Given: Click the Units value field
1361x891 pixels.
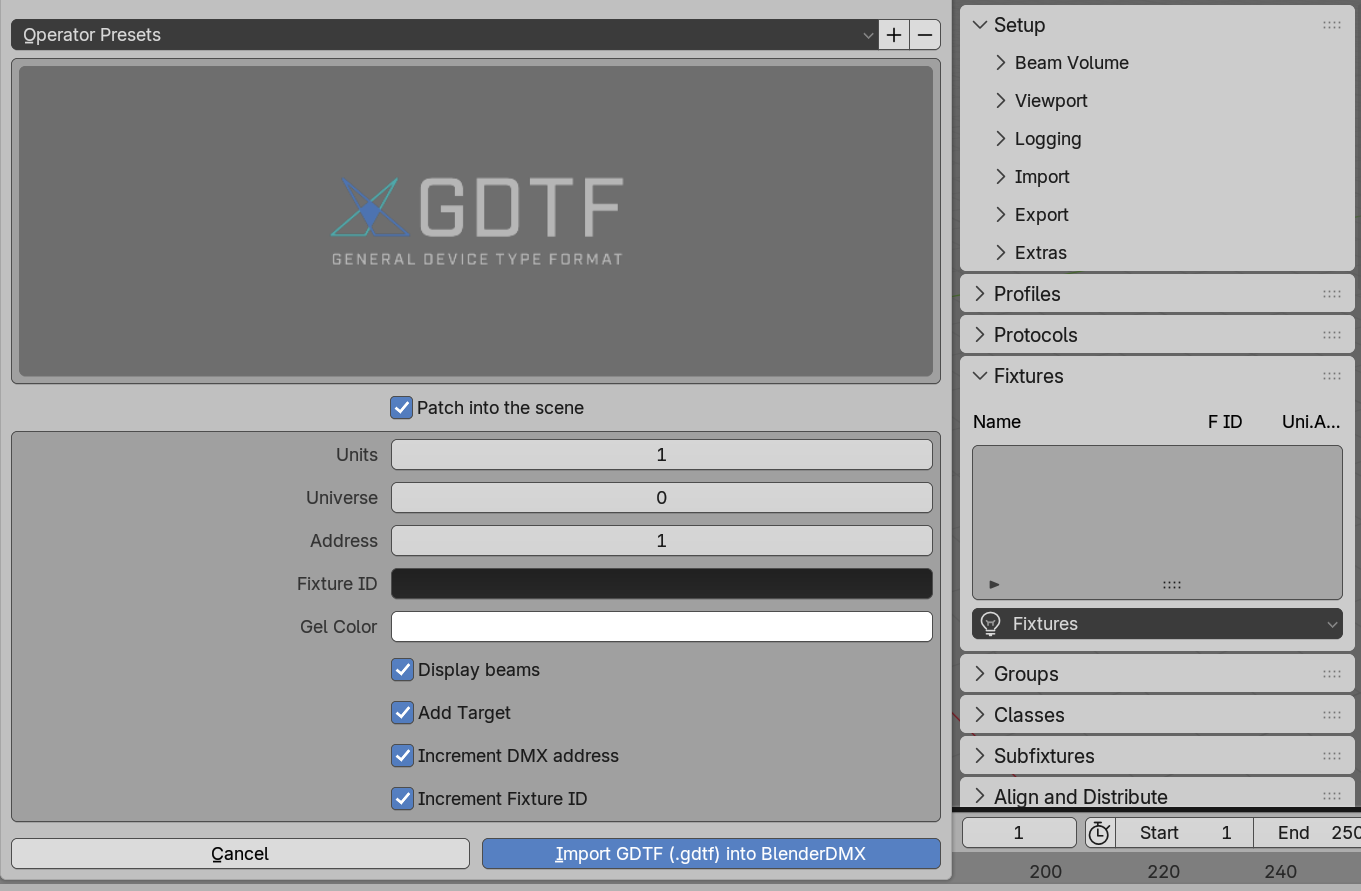Looking at the screenshot, I should (x=661, y=455).
